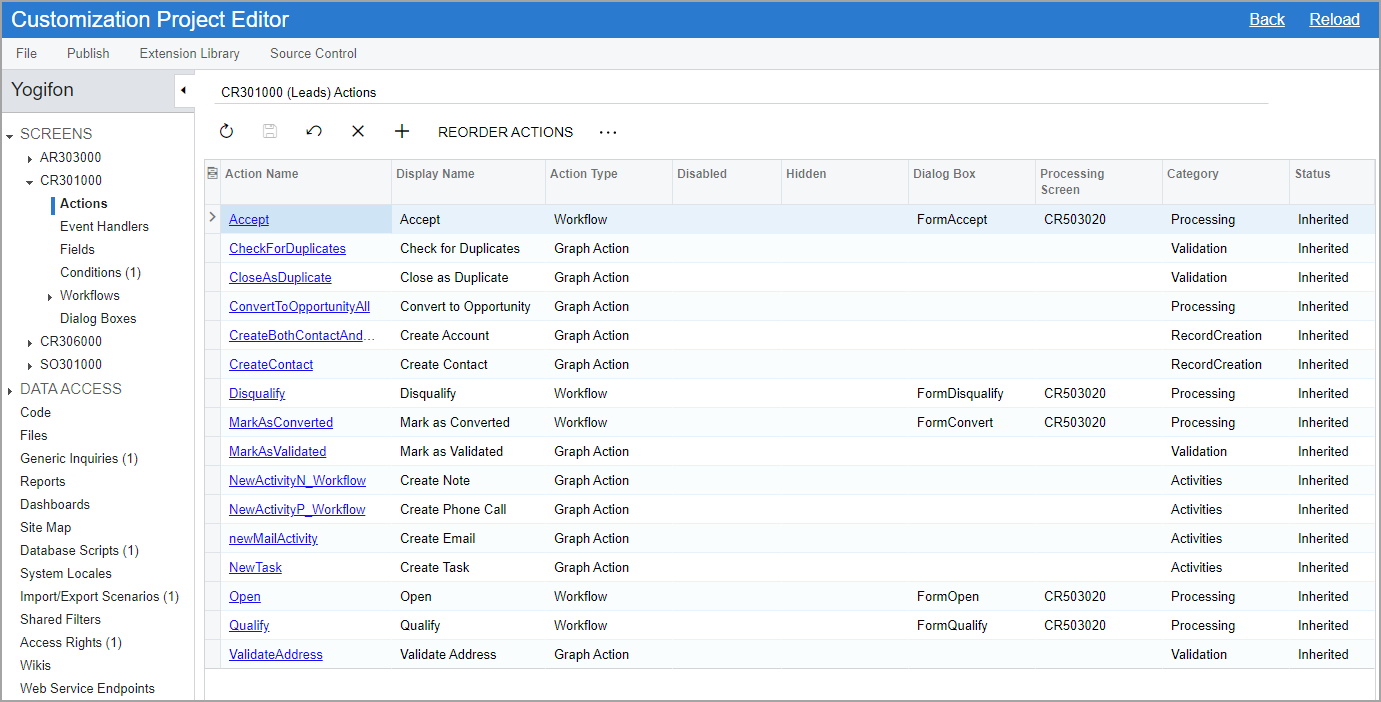The height and width of the screenshot is (702, 1381).
Task: Expand the AR303000 screen node
Action: click(x=30, y=158)
